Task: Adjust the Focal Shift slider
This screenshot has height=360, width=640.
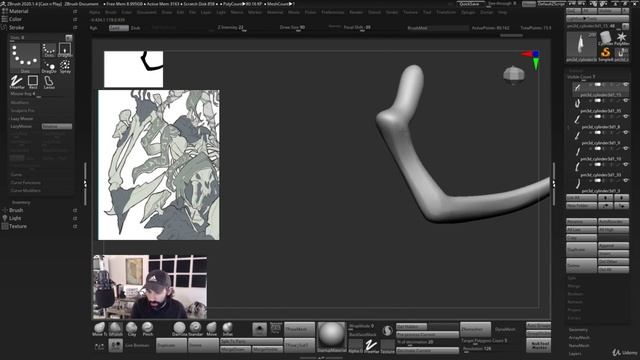Action: (357, 28)
